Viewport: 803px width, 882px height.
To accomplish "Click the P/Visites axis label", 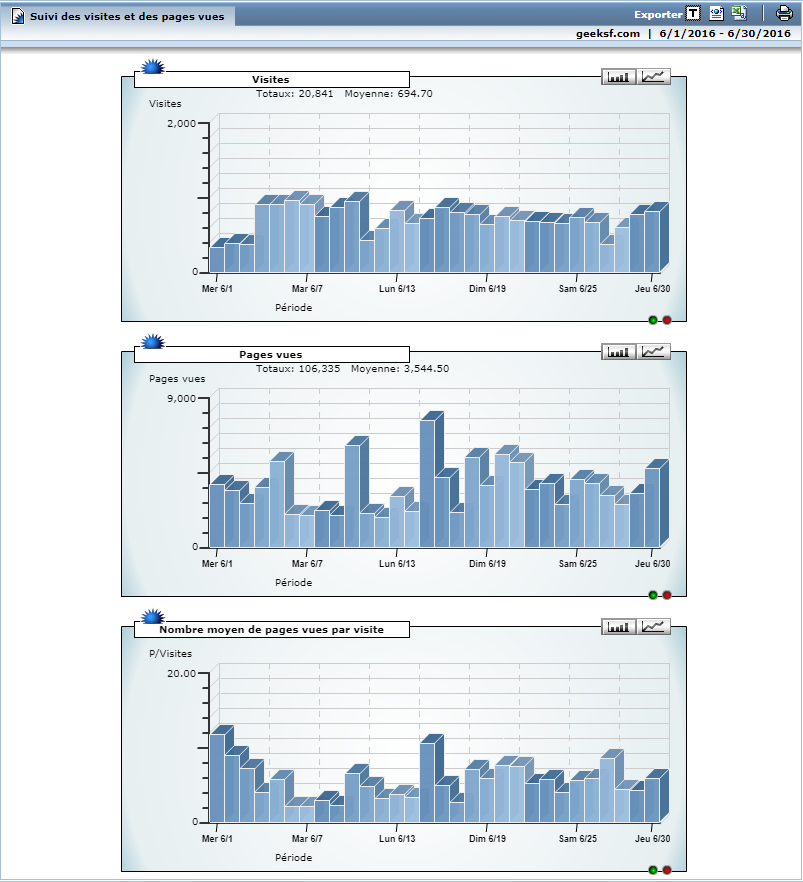I will tap(170, 654).
